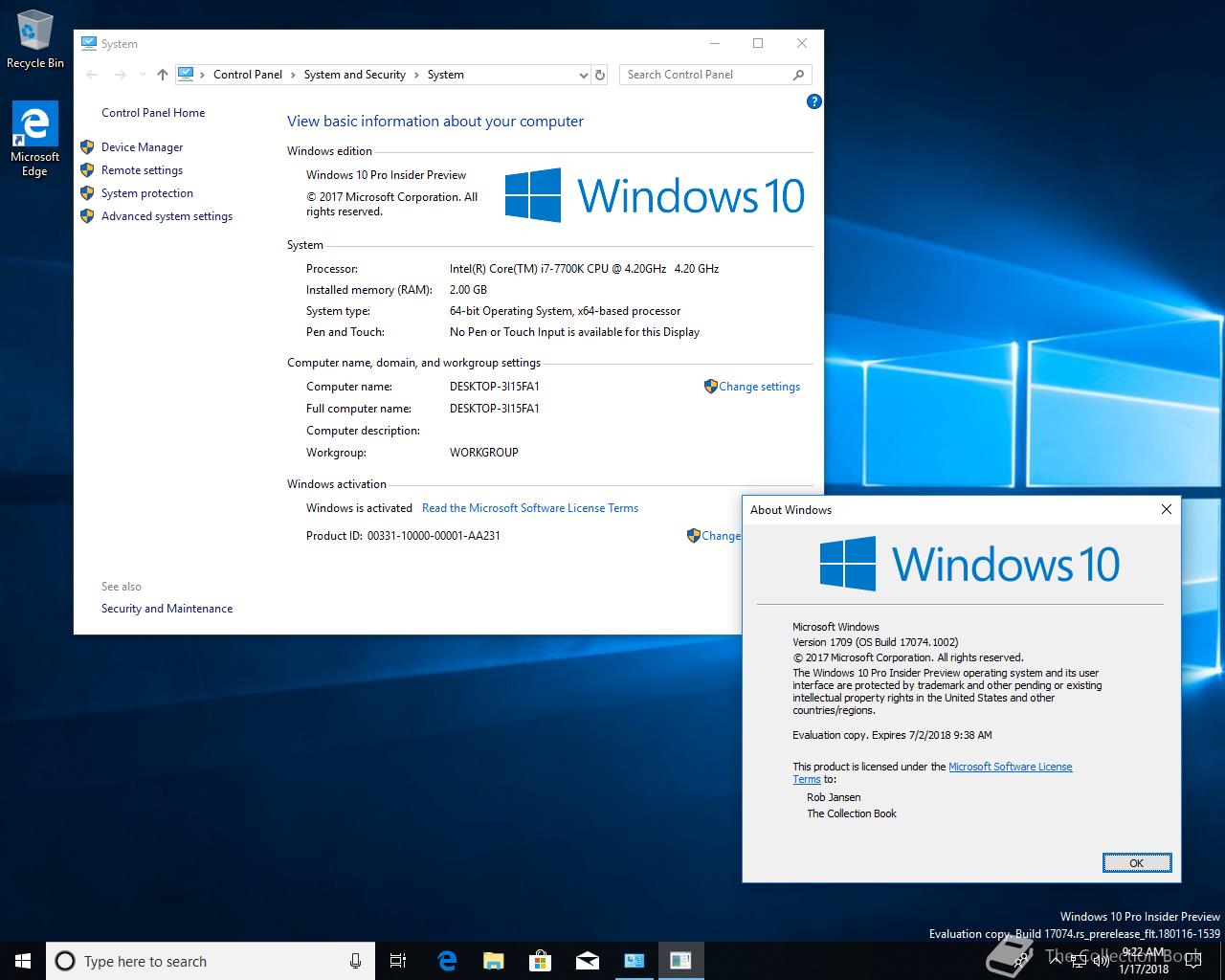The image size is (1225, 980).
Task: Open Microsoft Store from taskbar
Action: (540, 961)
